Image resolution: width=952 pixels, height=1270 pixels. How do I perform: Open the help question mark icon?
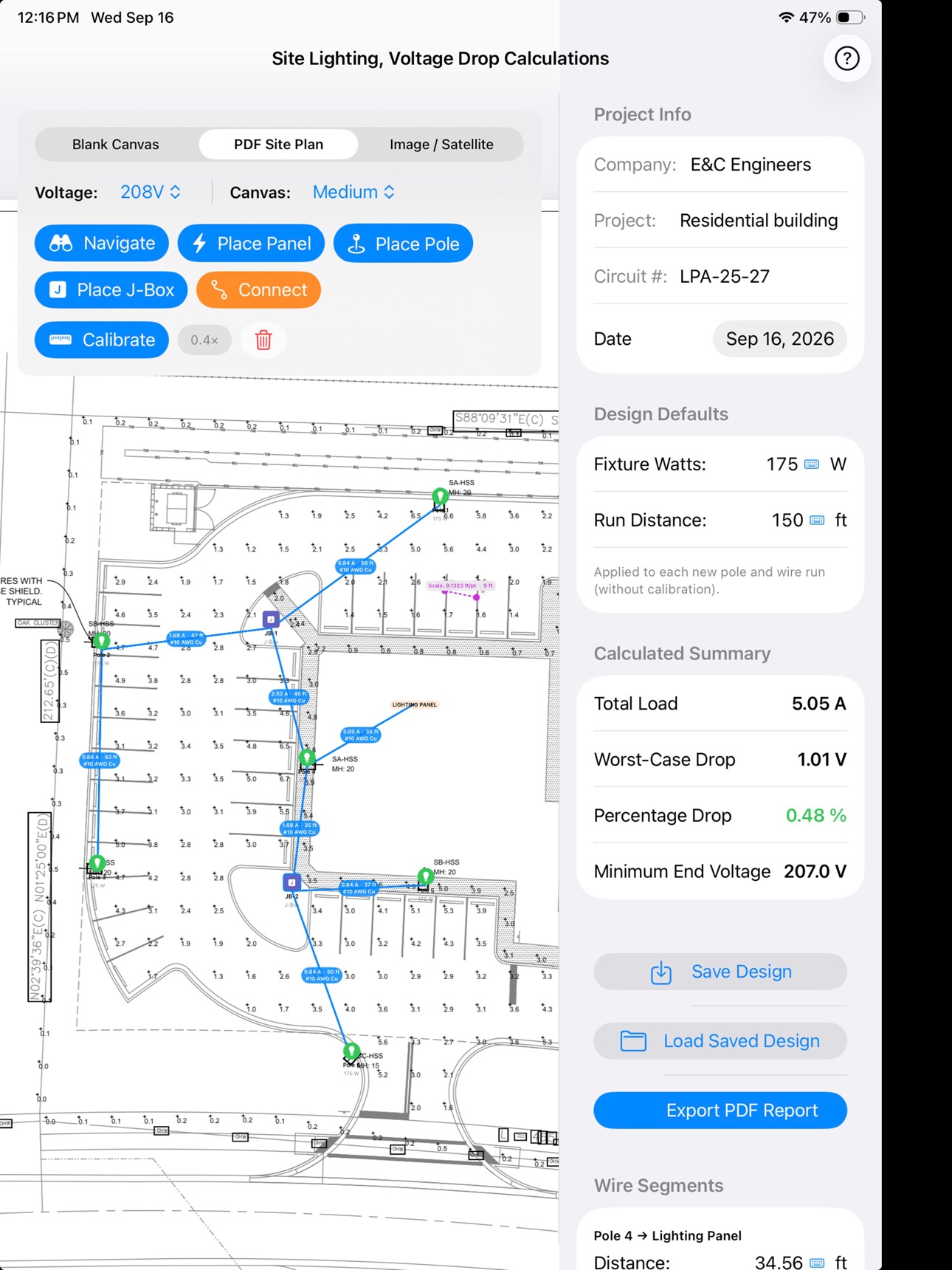click(x=846, y=58)
